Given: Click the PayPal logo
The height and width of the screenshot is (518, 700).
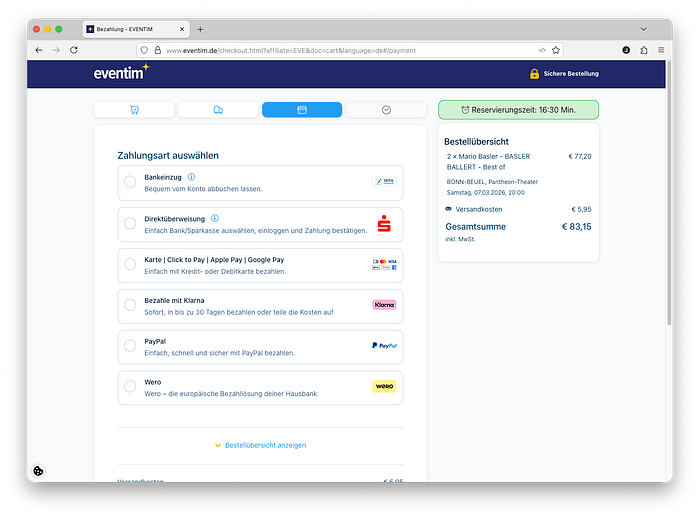Looking at the screenshot, I should point(384,346).
